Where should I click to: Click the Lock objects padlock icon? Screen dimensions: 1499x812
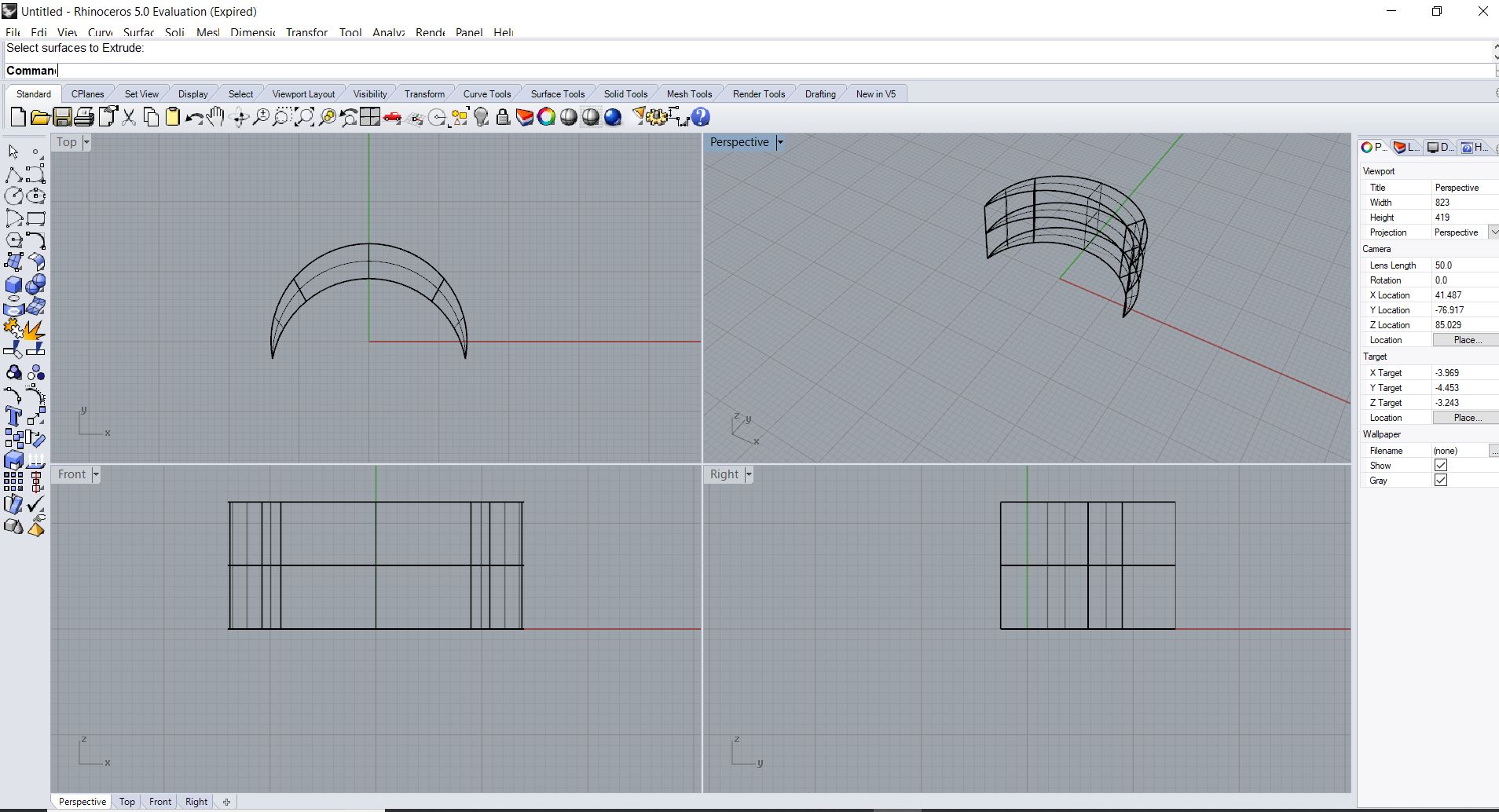[503, 118]
